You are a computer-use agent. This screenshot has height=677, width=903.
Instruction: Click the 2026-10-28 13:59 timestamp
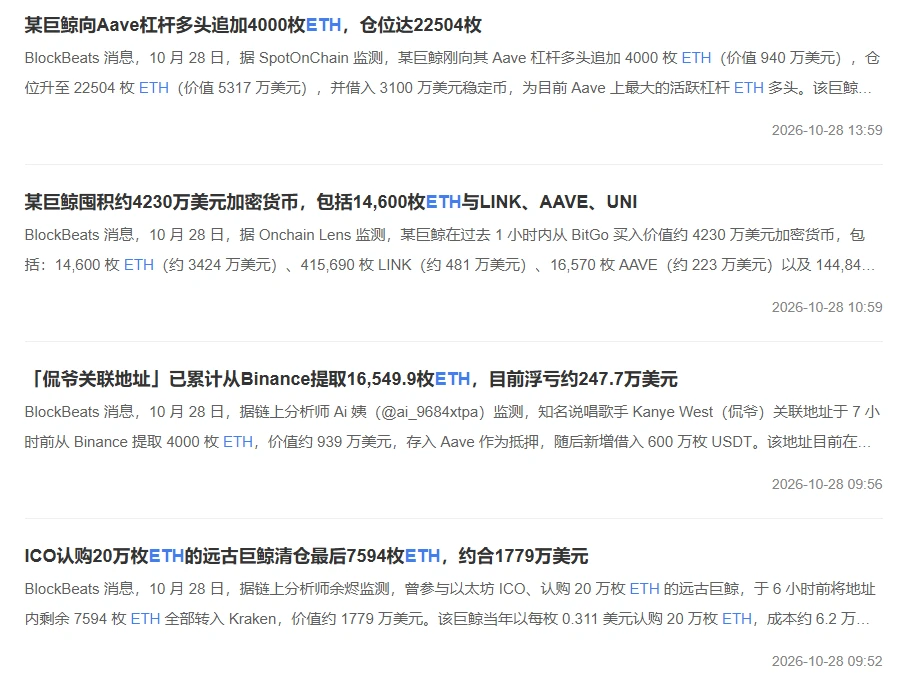tap(827, 130)
